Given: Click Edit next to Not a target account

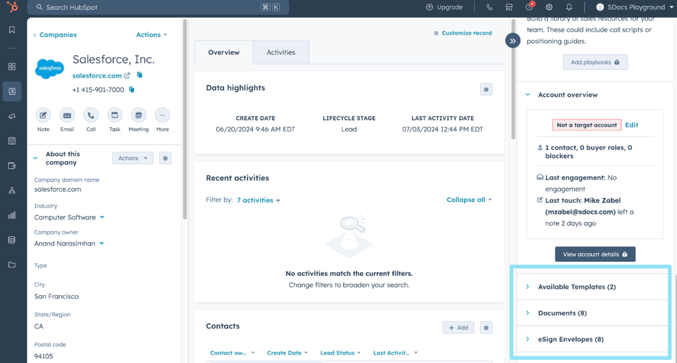Looking at the screenshot, I should (x=631, y=125).
